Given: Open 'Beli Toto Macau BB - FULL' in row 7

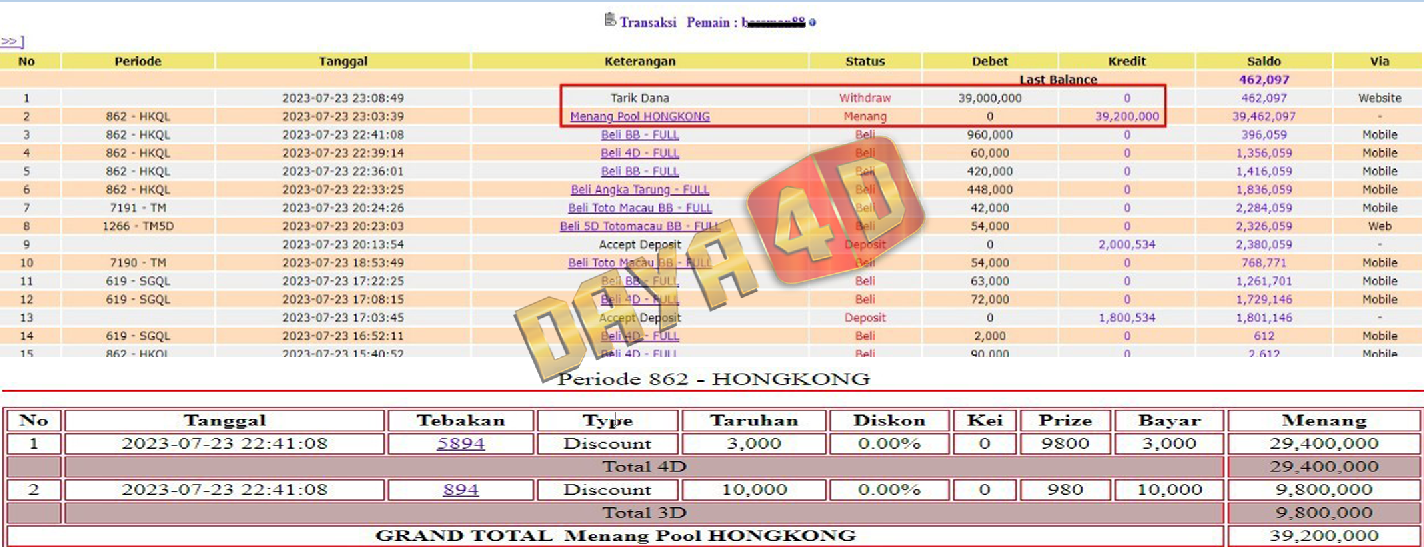Looking at the screenshot, I should tap(640, 208).
